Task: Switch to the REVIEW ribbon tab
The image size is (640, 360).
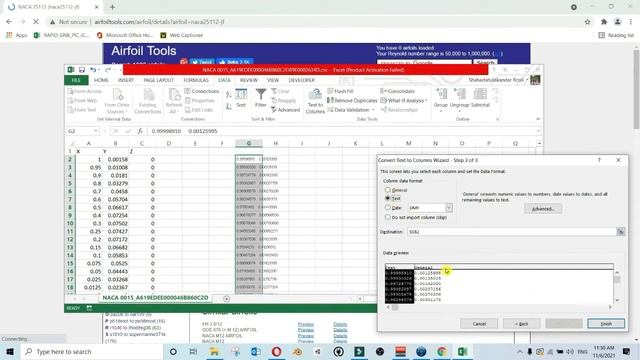Action: pyautogui.click(x=249, y=80)
